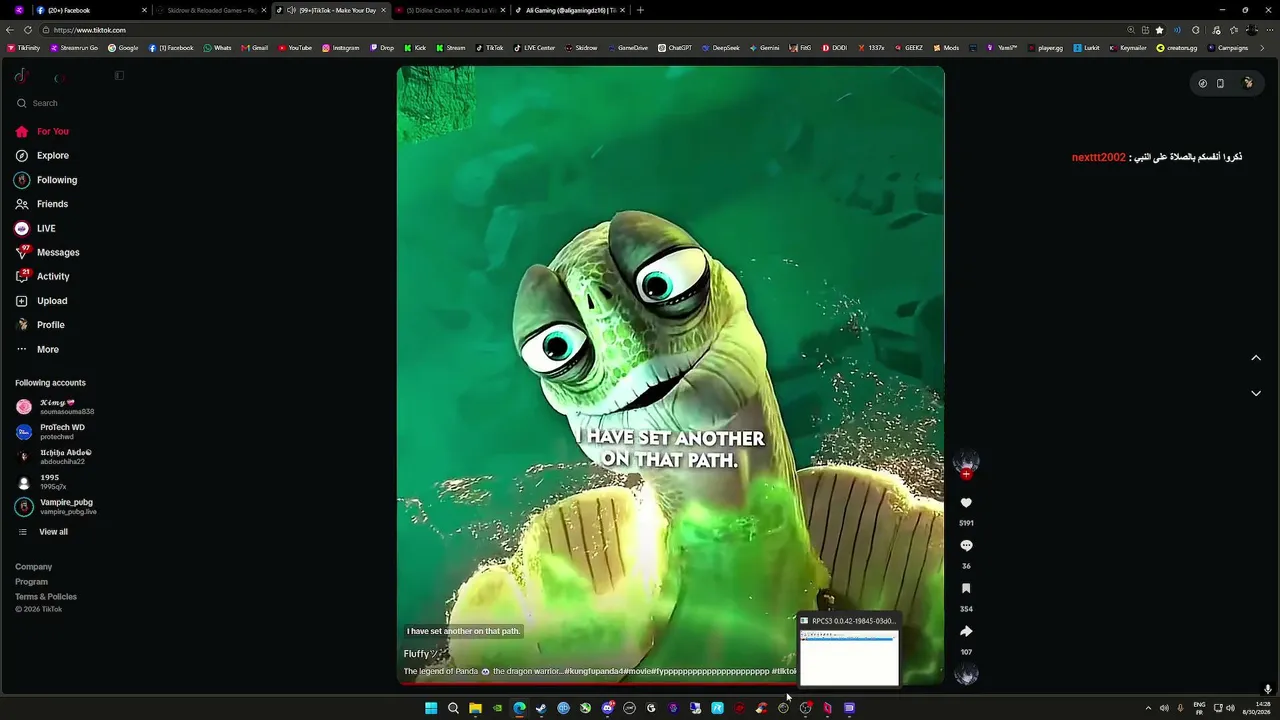Show hidden system tray icons
Image resolution: width=1280 pixels, height=720 pixels.
(1148, 708)
